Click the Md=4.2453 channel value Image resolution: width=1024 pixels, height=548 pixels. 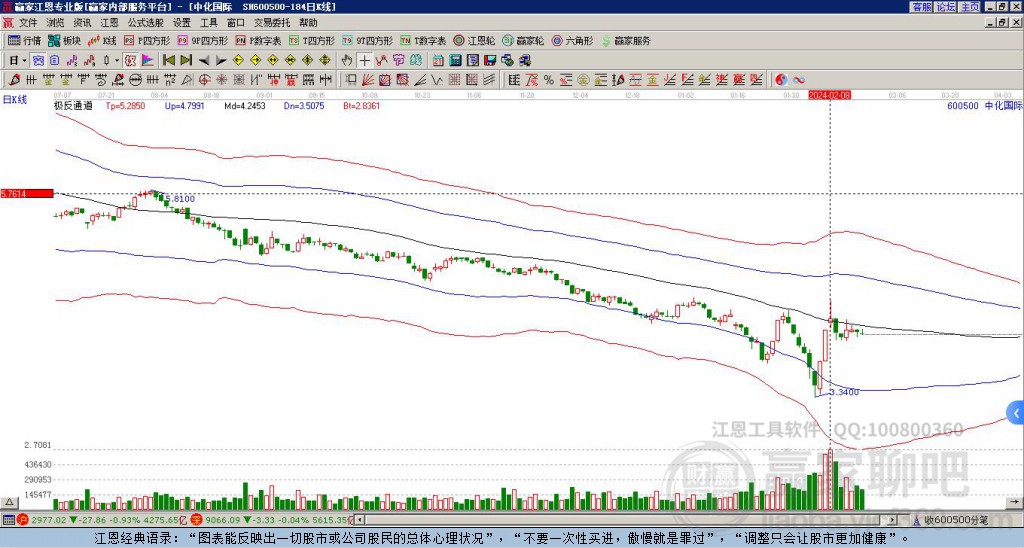point(245,105)
